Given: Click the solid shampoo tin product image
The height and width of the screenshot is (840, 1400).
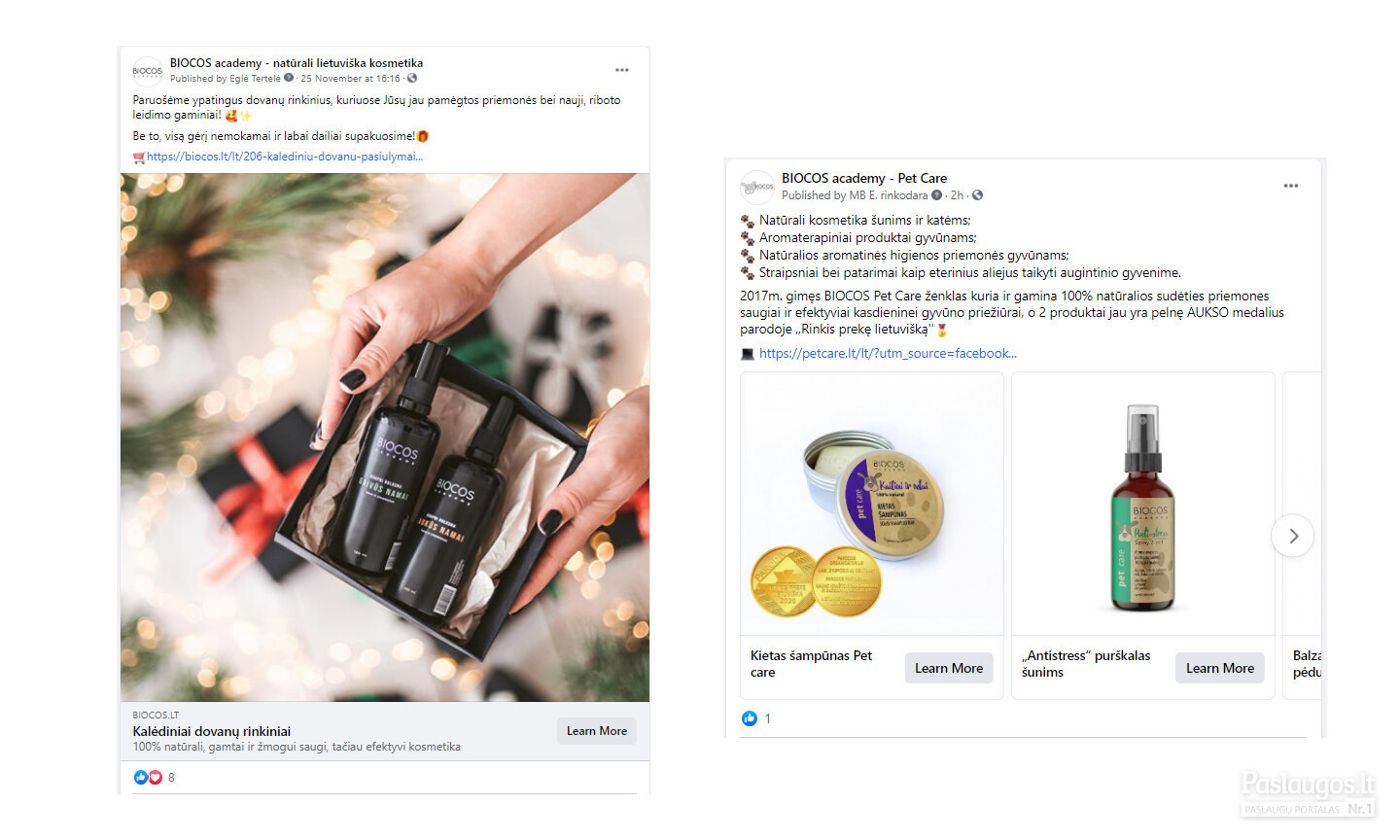Looking at the screenshot, I should click(x=872, y=504).
